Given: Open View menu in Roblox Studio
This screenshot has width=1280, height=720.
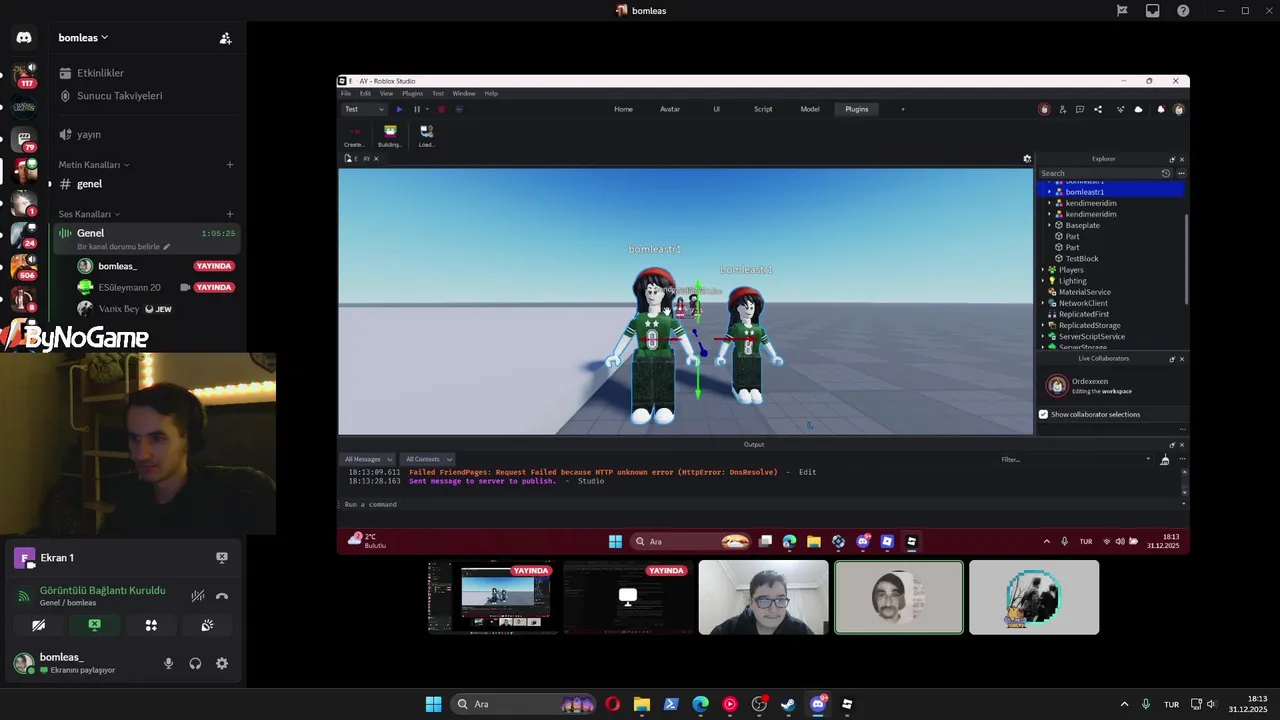Looking at the screenshot, I should click(386, 93).
